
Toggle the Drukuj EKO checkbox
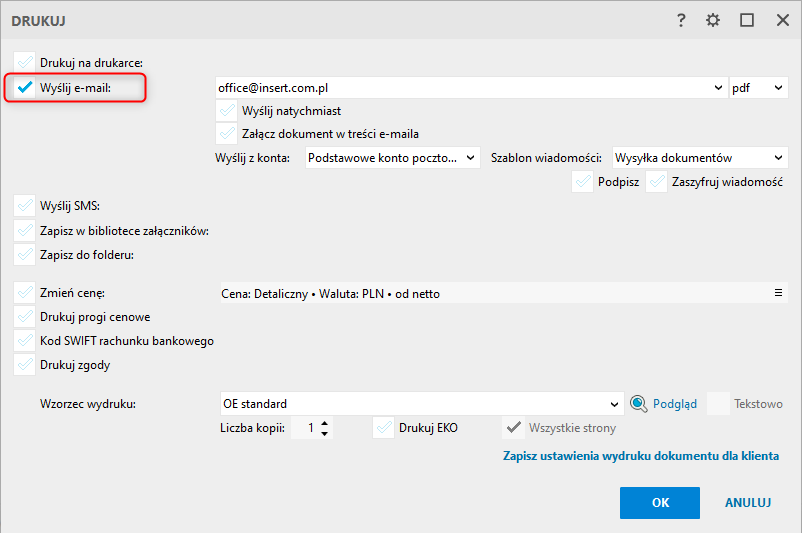tap(384, 428)
